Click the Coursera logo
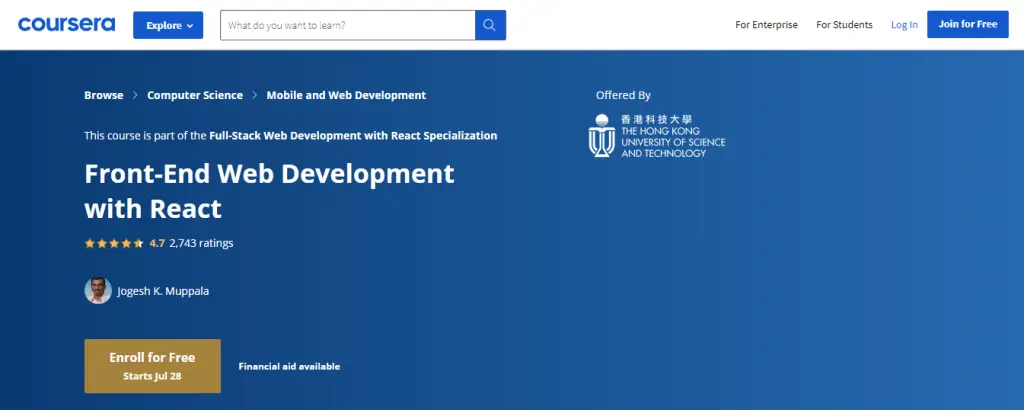The image size is (1024, 410). 66,24
